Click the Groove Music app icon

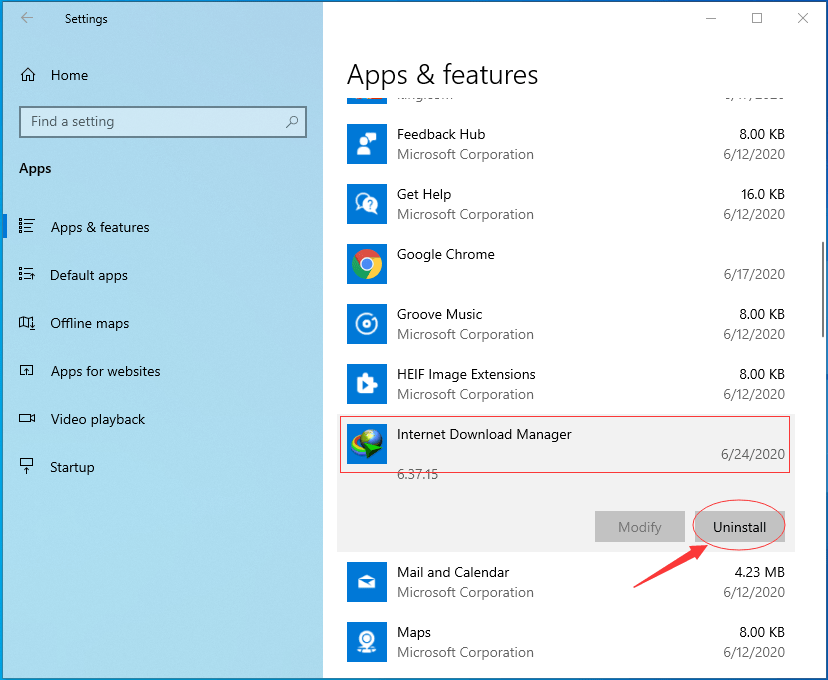(367, 324)
